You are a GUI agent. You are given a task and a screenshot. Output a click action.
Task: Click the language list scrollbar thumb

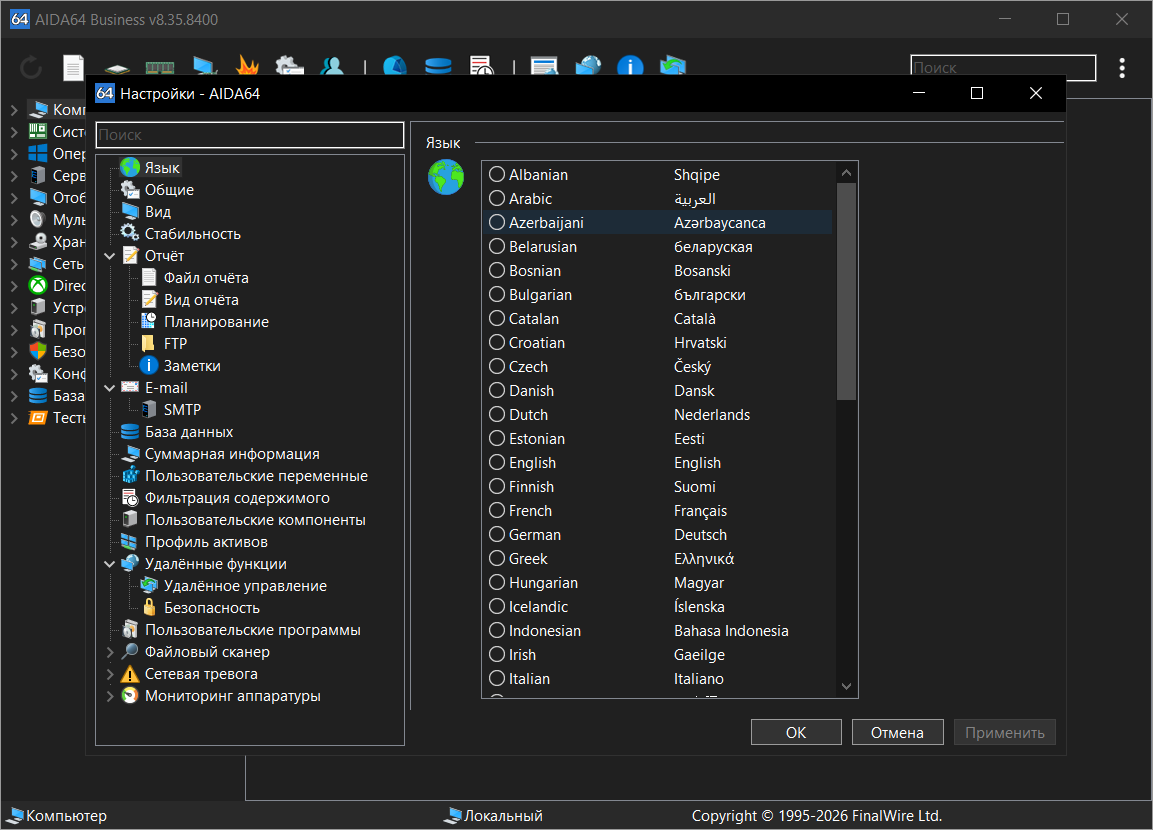846,291
